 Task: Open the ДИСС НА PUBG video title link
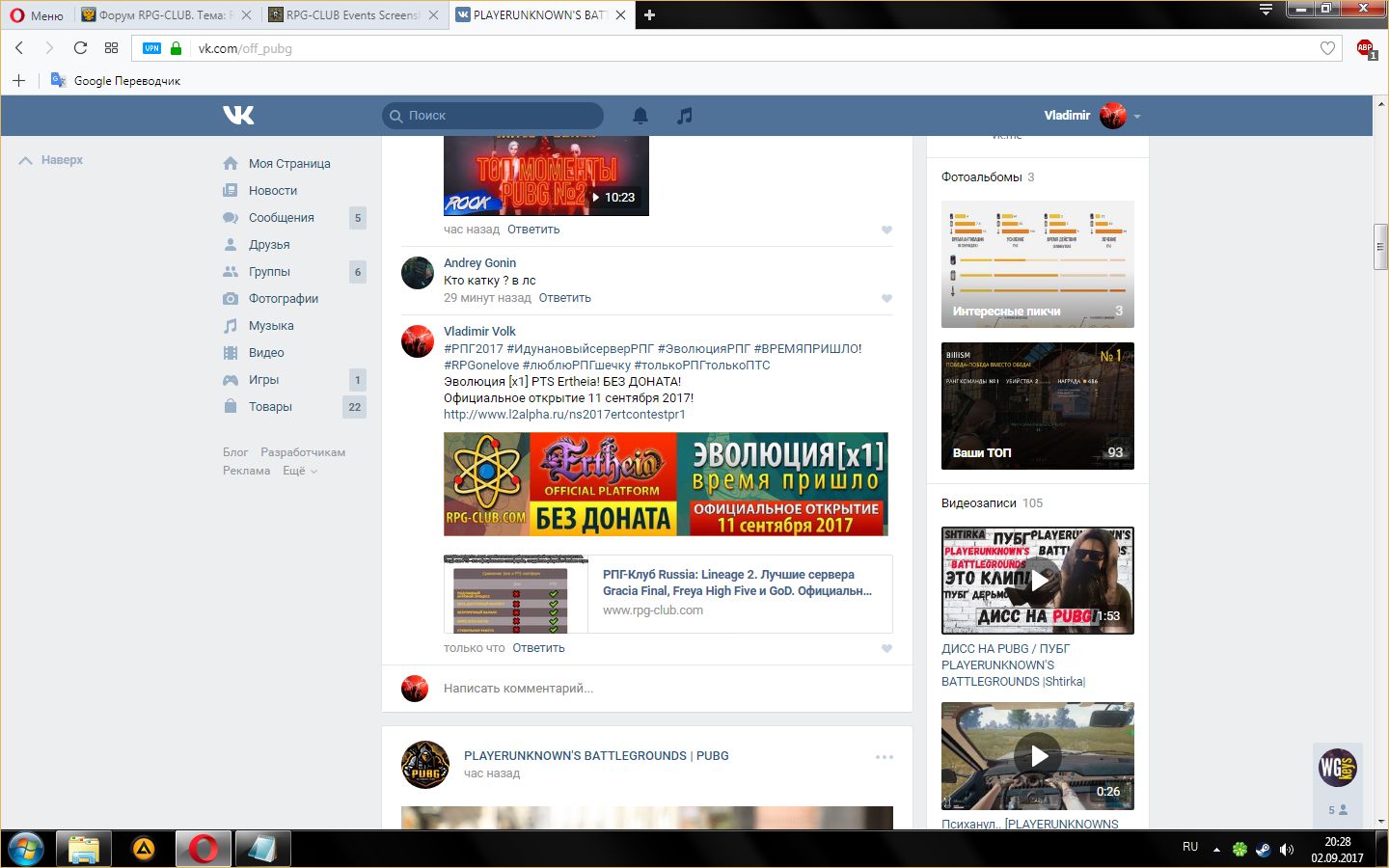1013,665
